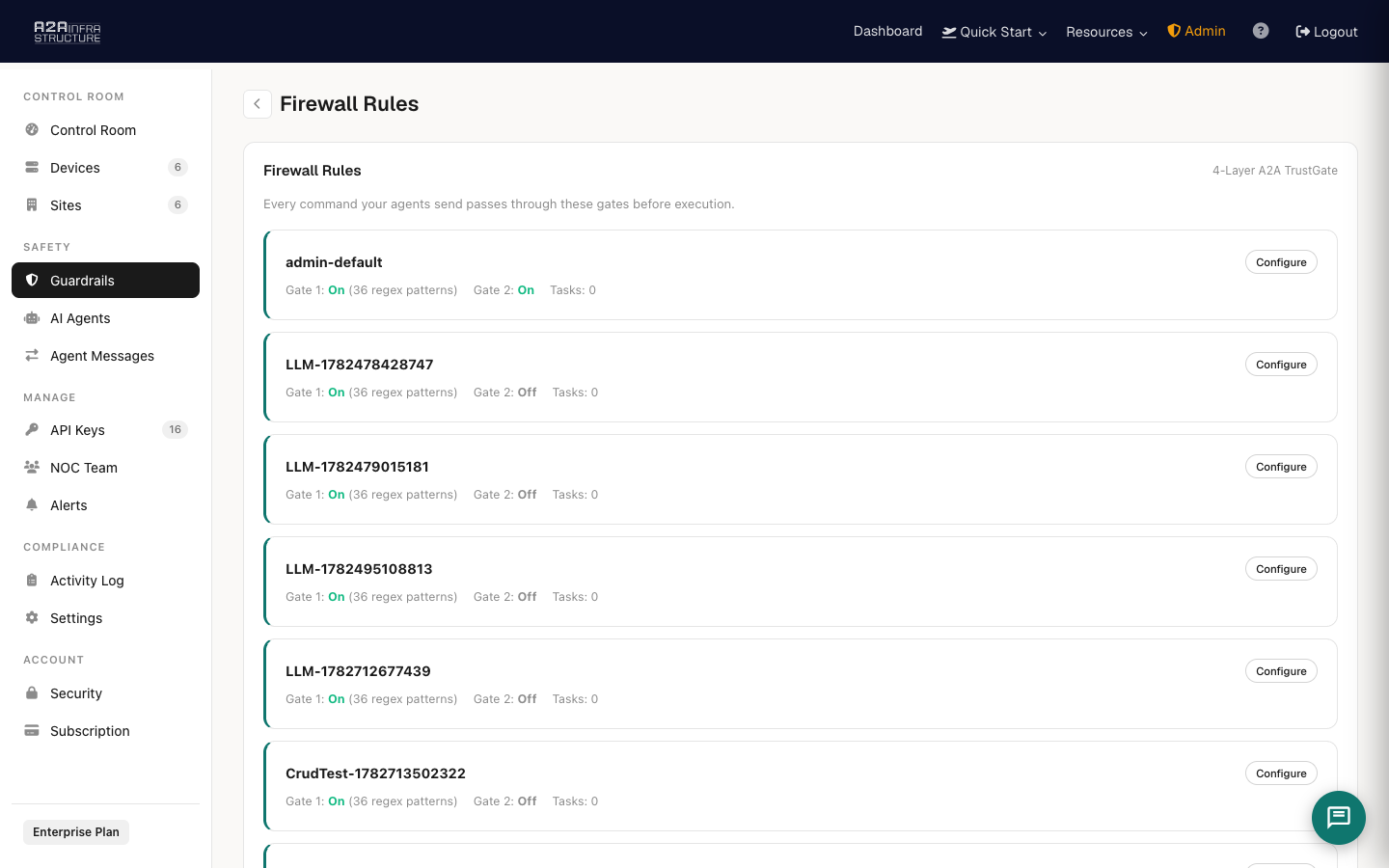Click the admin-default rule name
The image size is (1389, 868).
(334, 262)
